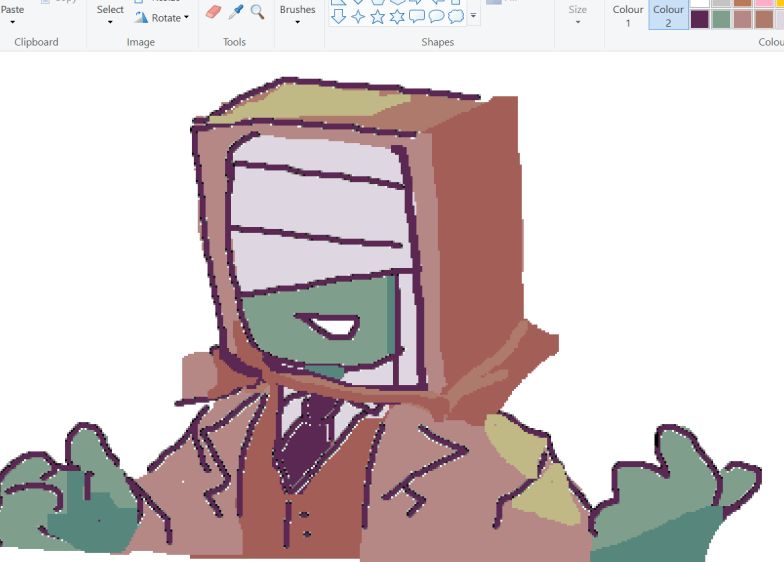Image resolution: width=784 pixels, height=562 pixels.
Task: Choose the cloud callout shape
Action: pos(456,16)
